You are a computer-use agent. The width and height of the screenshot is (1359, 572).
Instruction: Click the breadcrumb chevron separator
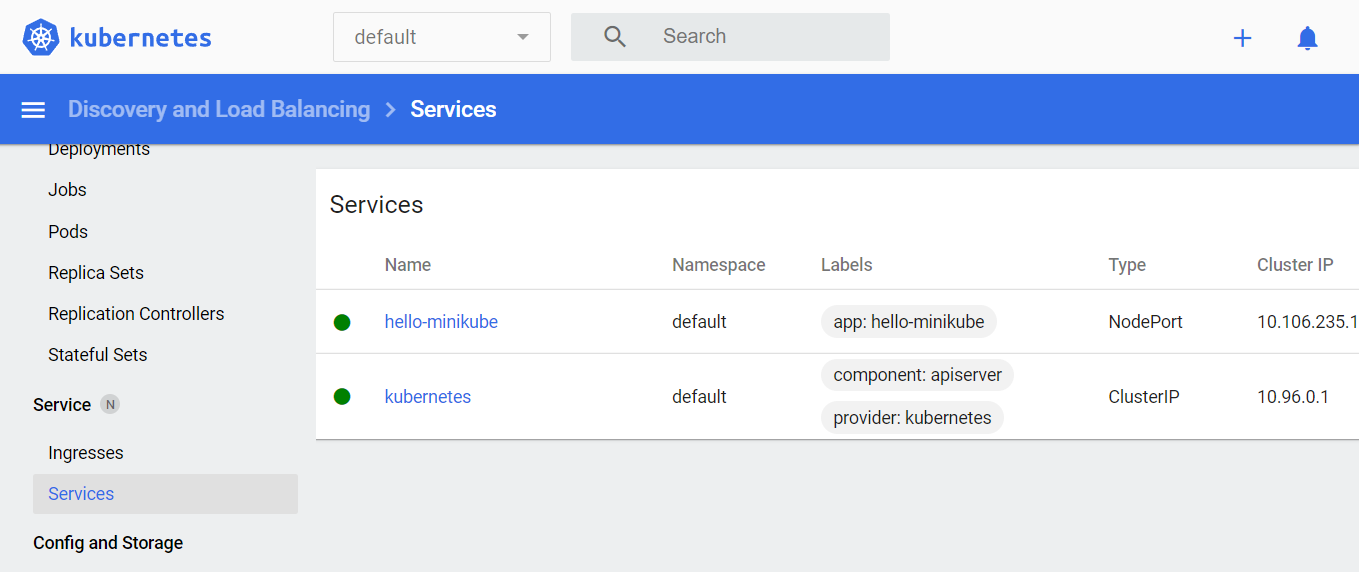pos(391,110)
